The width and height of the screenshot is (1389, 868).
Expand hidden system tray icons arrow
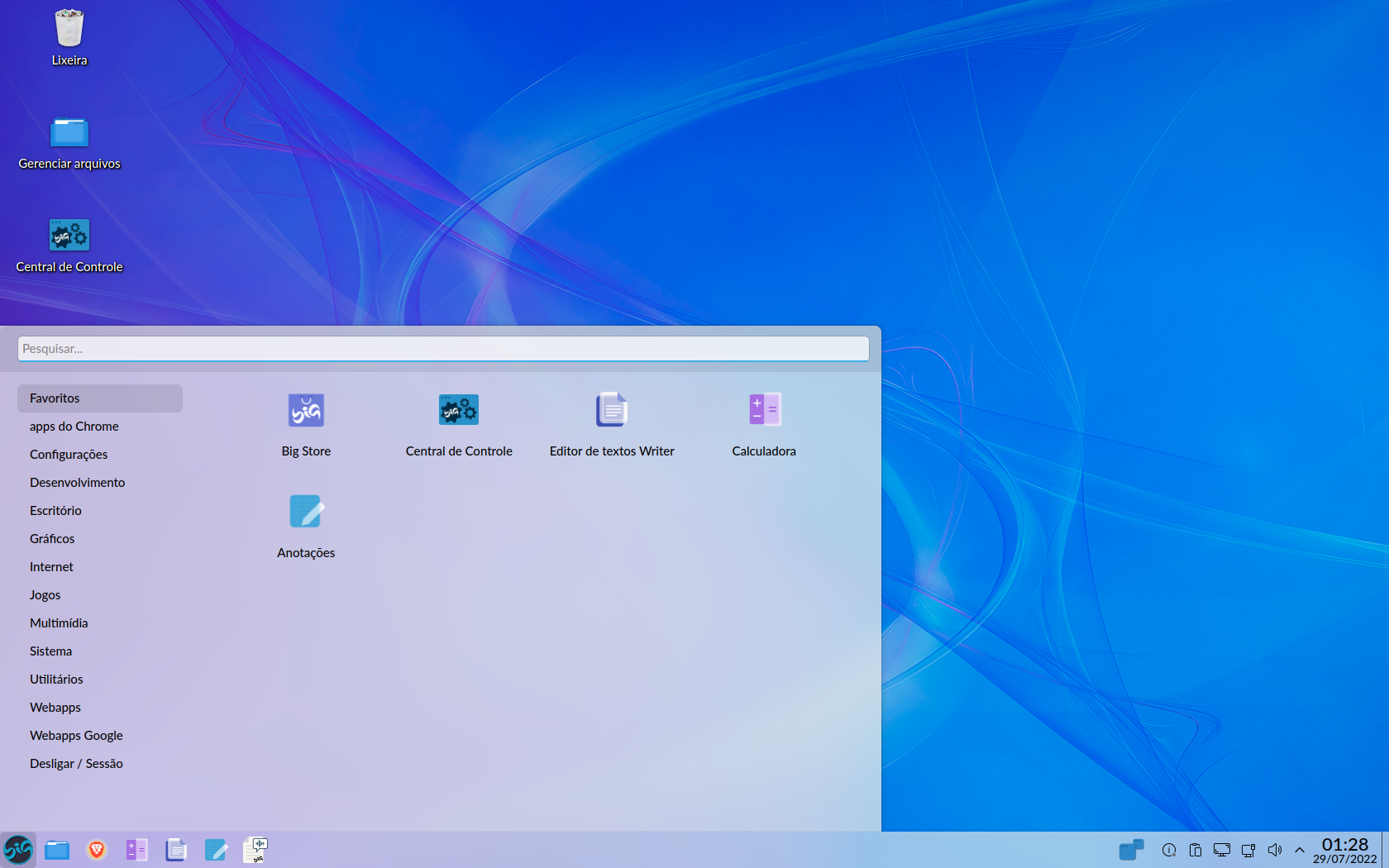click(1300, 850)
